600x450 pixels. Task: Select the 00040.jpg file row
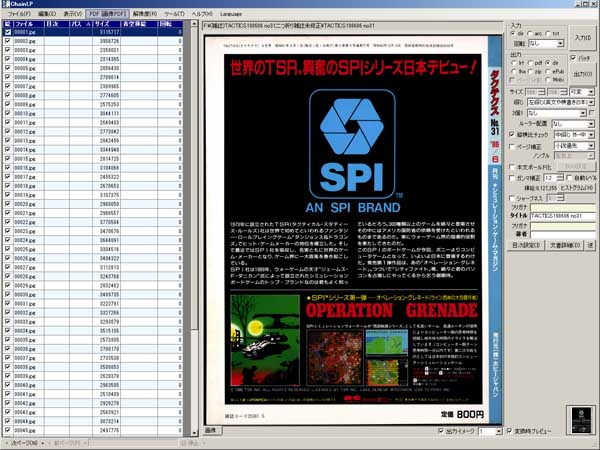[93, 385]
